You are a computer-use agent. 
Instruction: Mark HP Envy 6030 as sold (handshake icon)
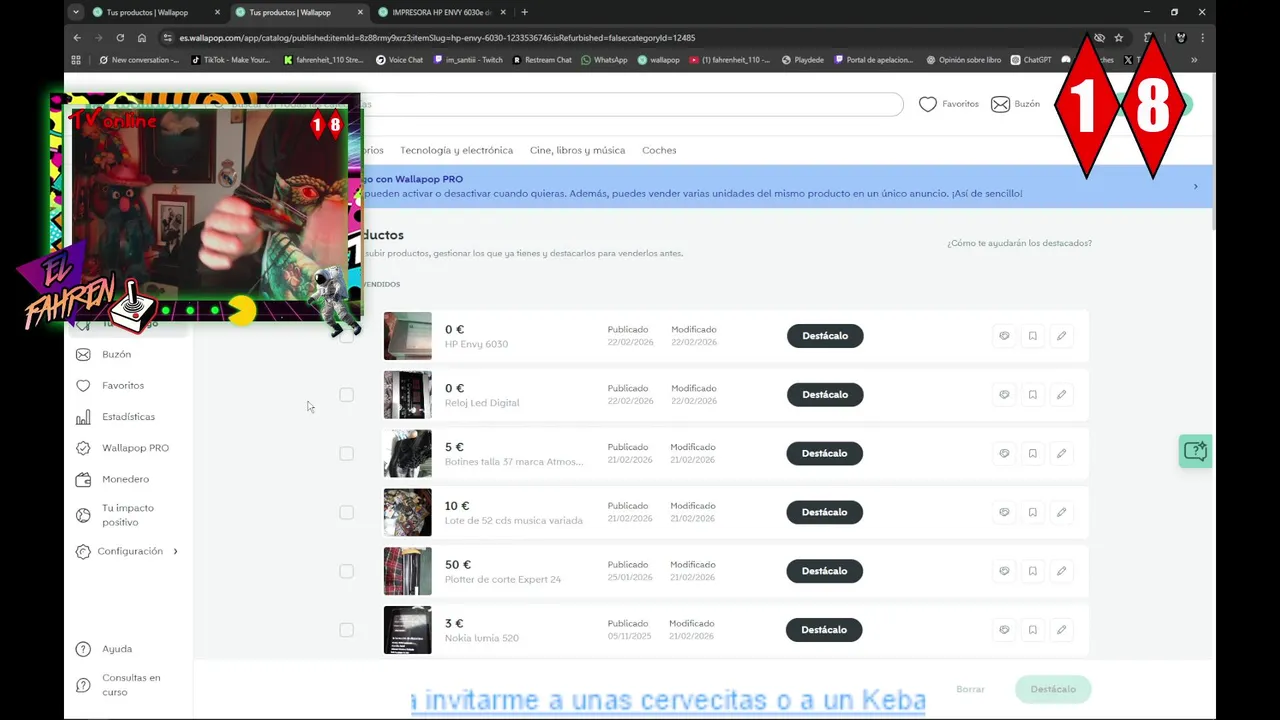[x=1004, y=336]
